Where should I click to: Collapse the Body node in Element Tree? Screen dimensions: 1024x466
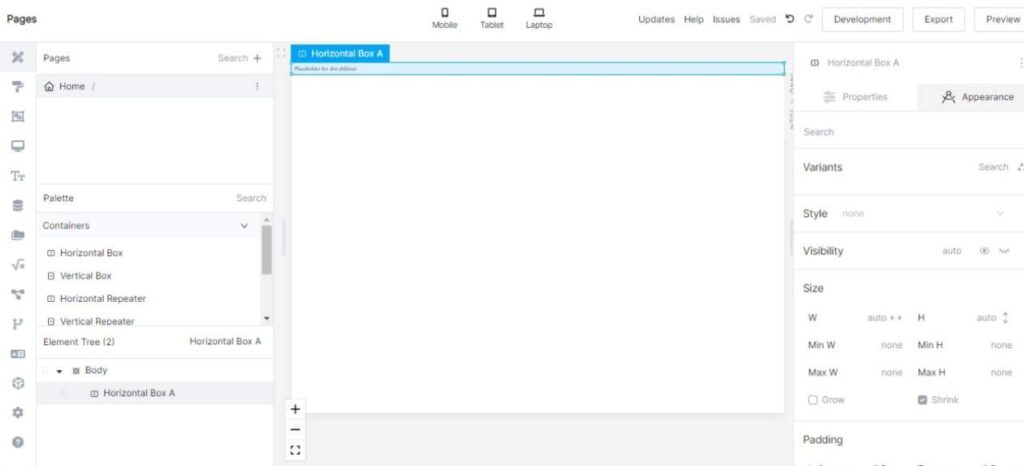pos(59,371)
